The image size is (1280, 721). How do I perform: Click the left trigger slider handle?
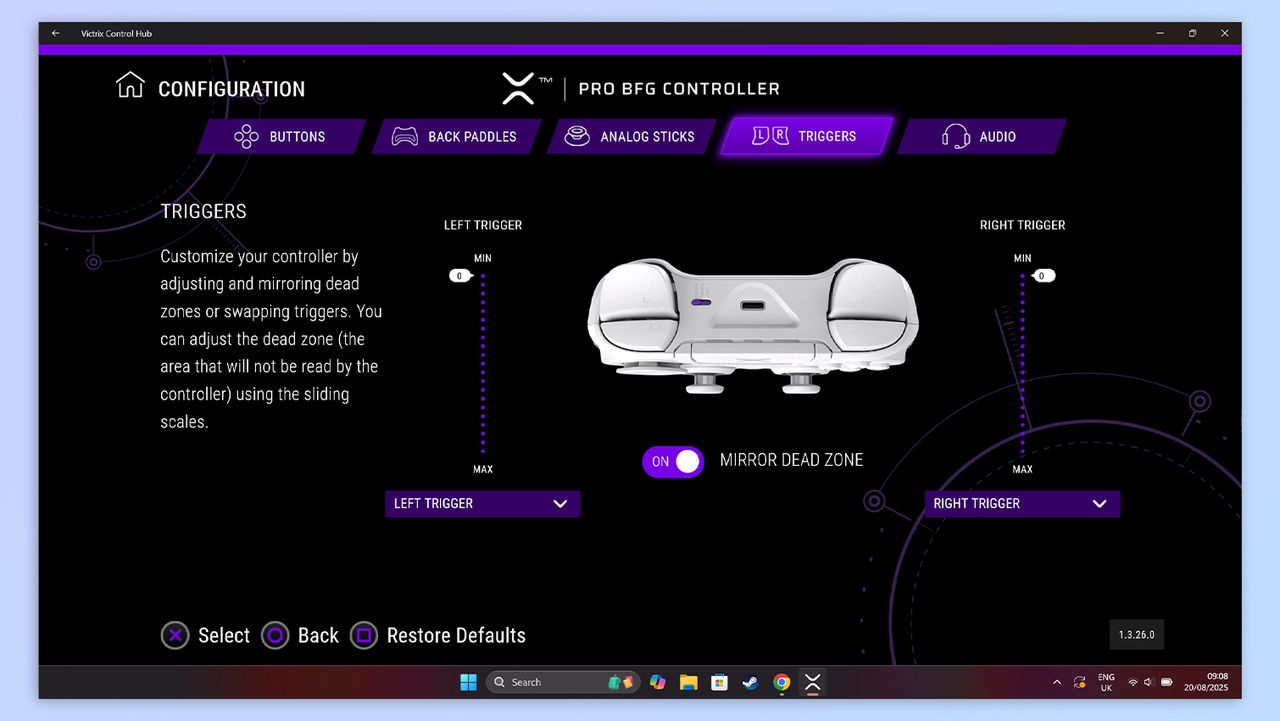click(460, 276)
